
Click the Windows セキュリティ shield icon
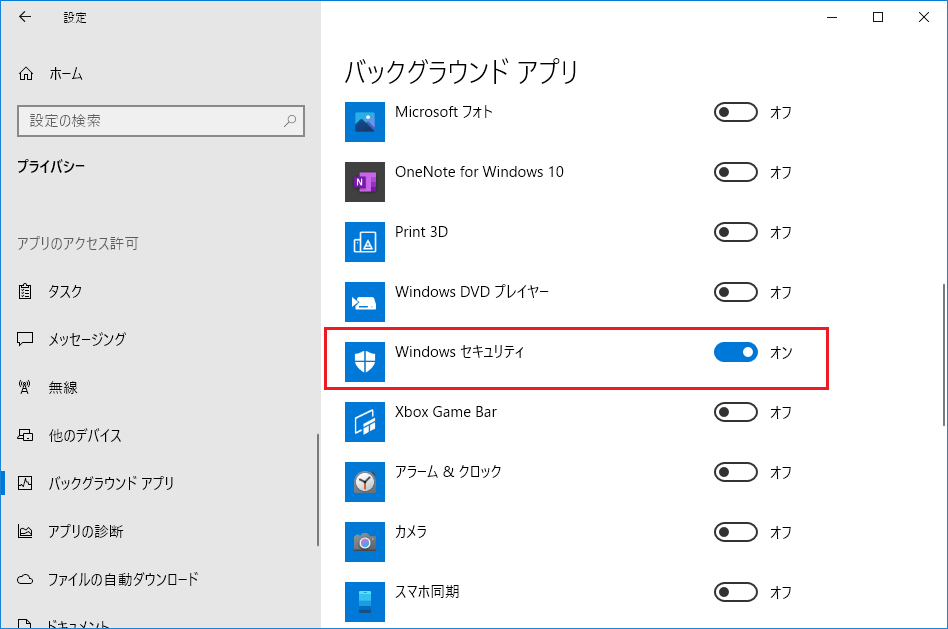(x=365, y=362)
